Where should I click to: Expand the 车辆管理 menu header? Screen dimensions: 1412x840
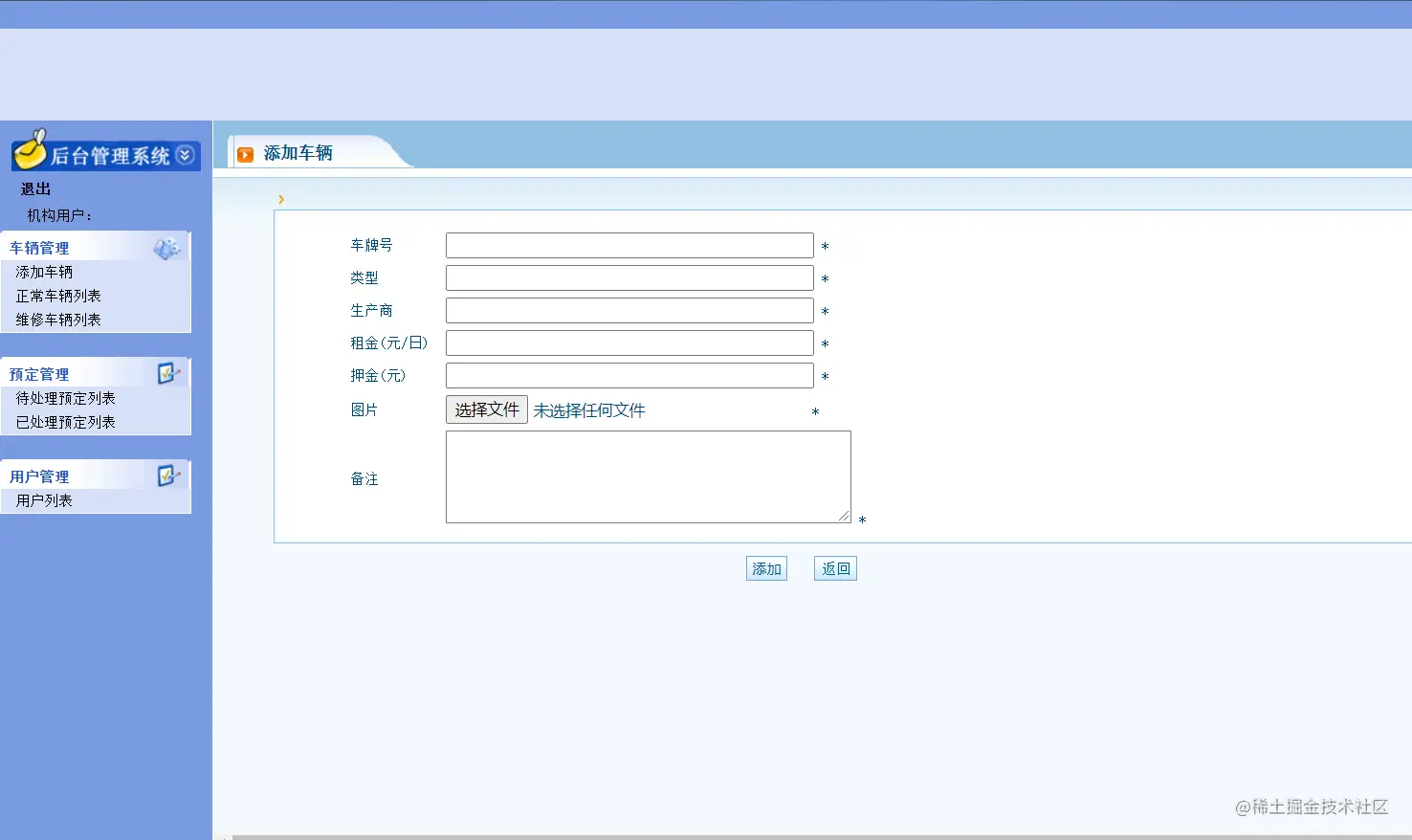click(96, 248)
